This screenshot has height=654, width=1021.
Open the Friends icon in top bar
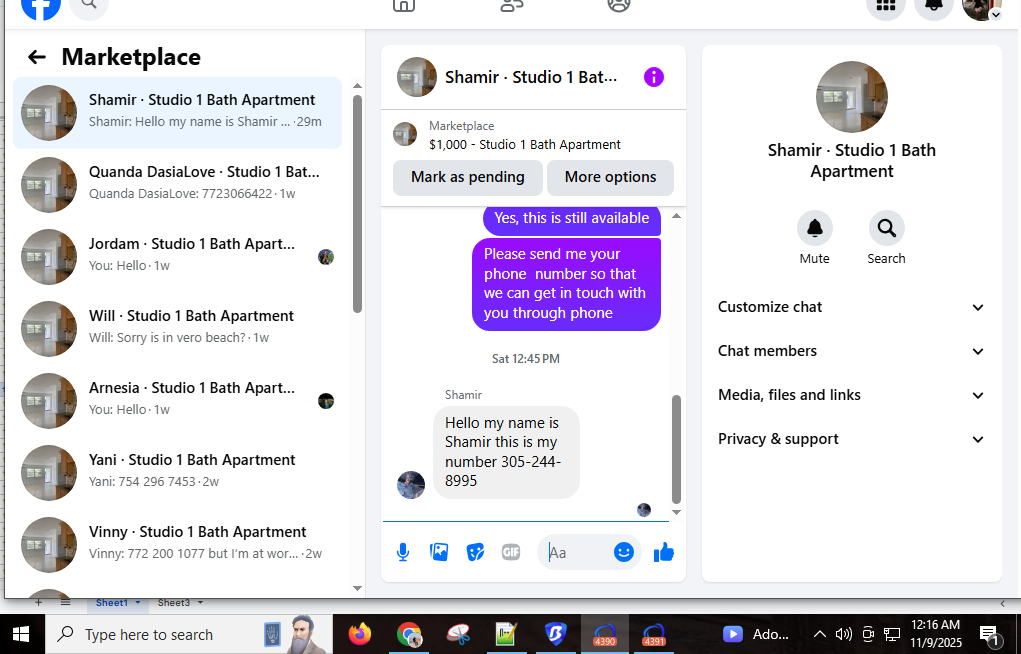point(511,5)
